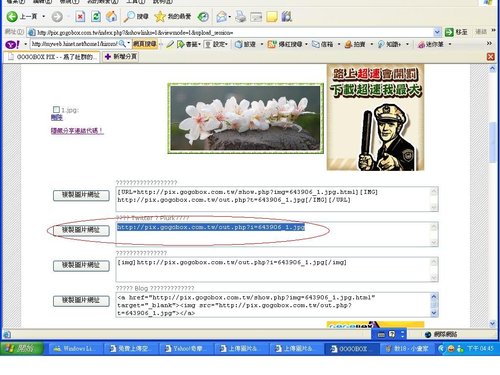Click the page scrollbar down arrow

pyautogui.click(x=493, y=323)
